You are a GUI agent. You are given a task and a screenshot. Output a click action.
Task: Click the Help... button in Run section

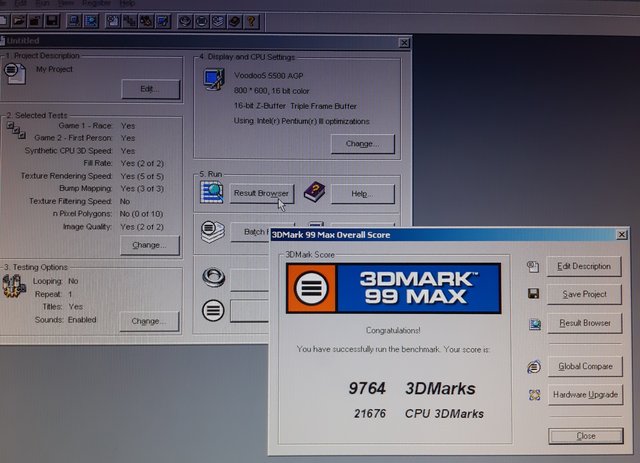[x=362, y=194]
